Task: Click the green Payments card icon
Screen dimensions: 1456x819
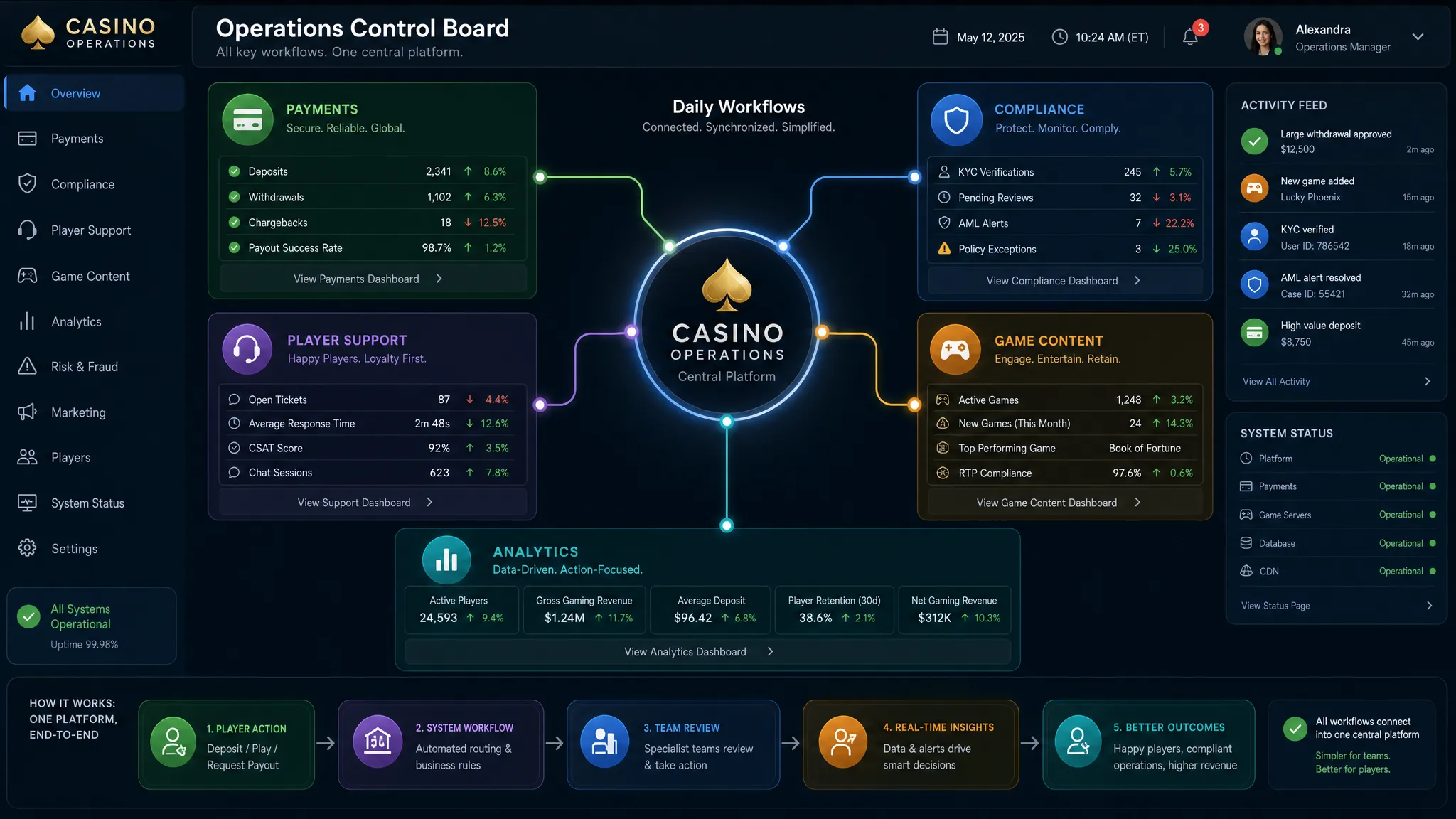Action: pos(247,119)
